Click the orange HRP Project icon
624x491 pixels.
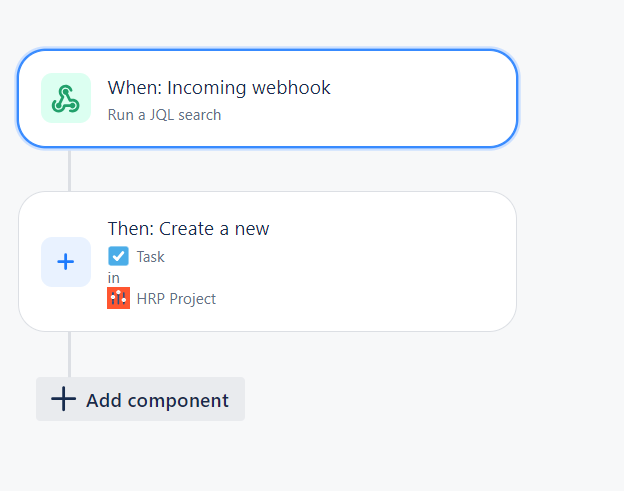(x=118, y=298)
